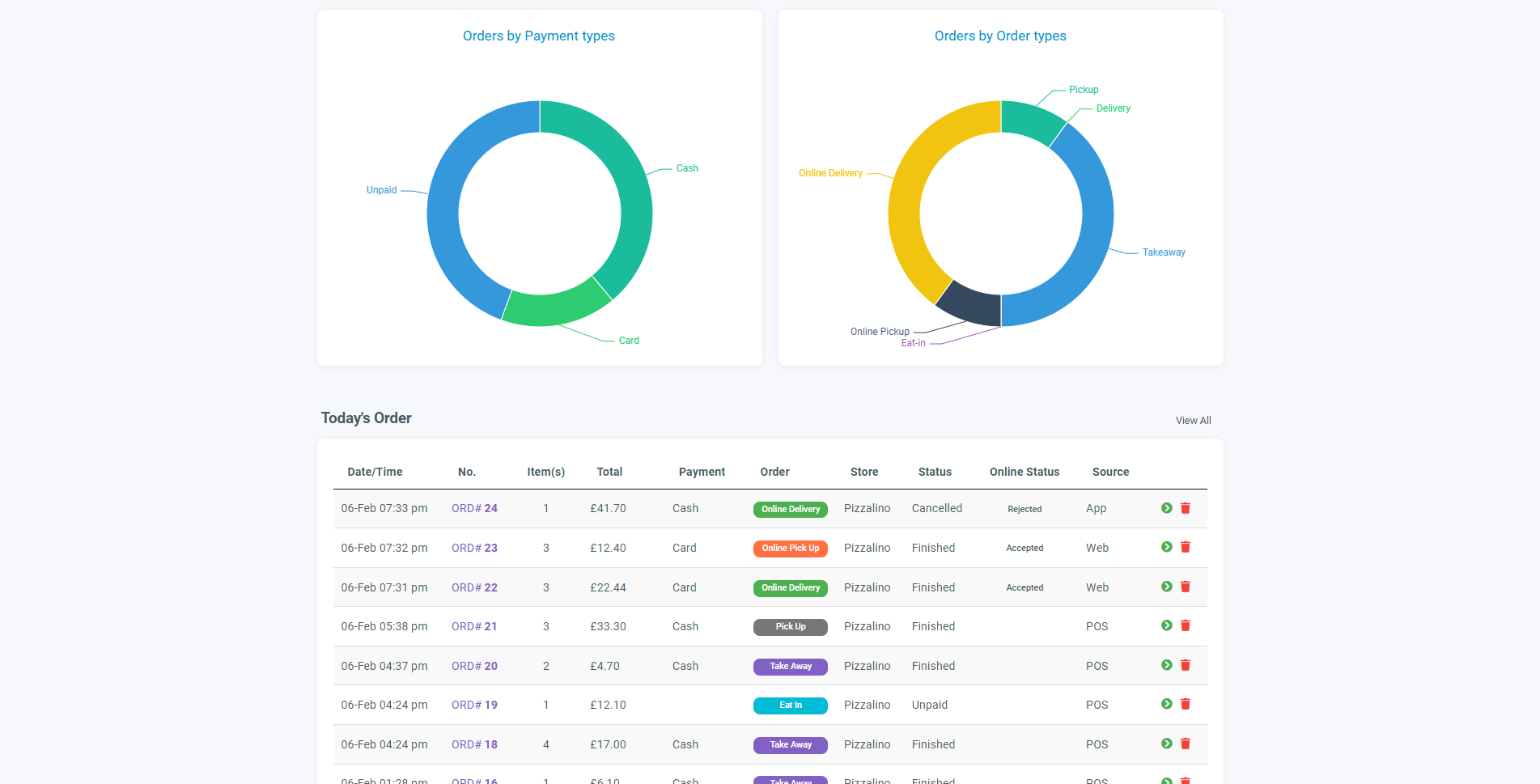This screenshot has height=784, width=1540.
Task: Open order link ORD# 20
Action: 474,666
